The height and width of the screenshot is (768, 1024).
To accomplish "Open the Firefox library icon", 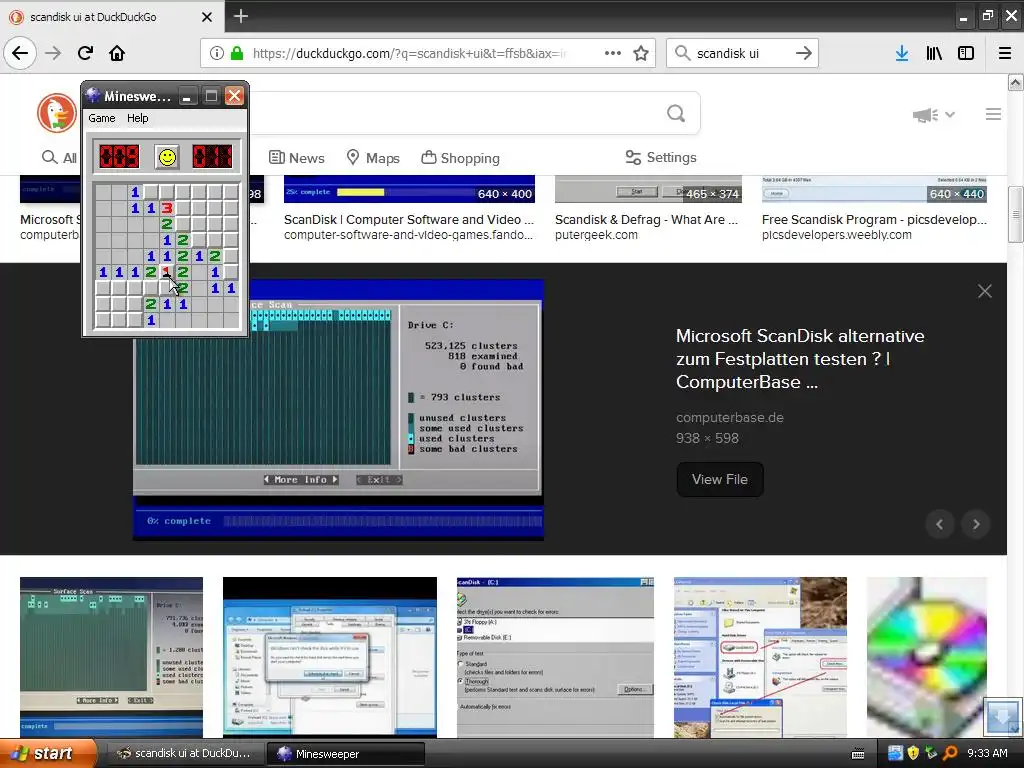I will tap(934, 53).
